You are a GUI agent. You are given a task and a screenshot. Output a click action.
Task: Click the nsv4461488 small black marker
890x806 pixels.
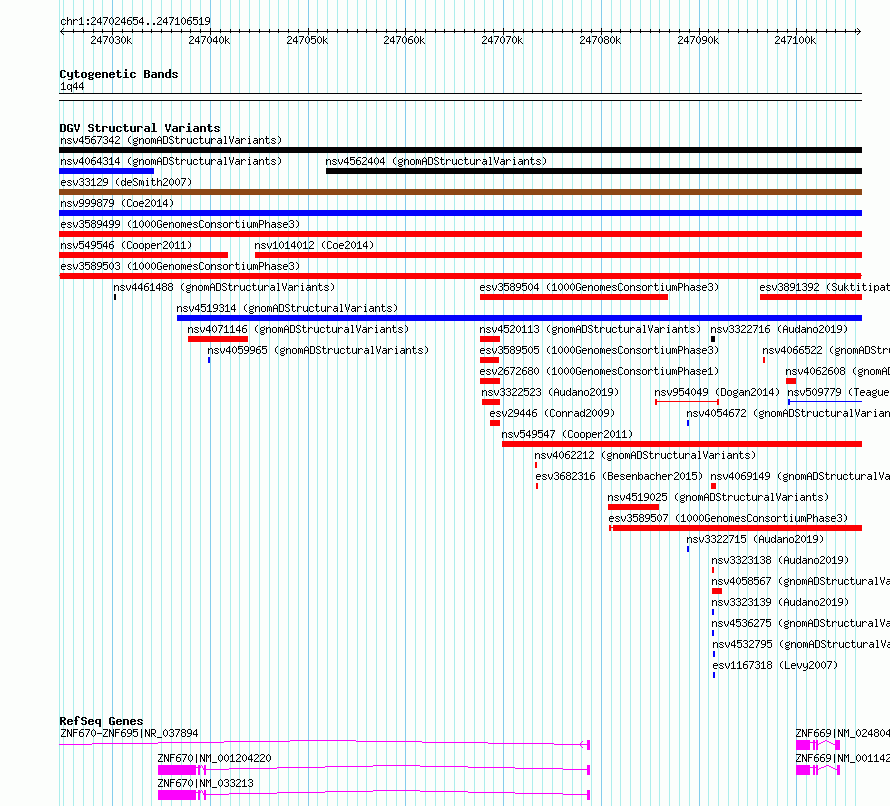pos(115,297)
